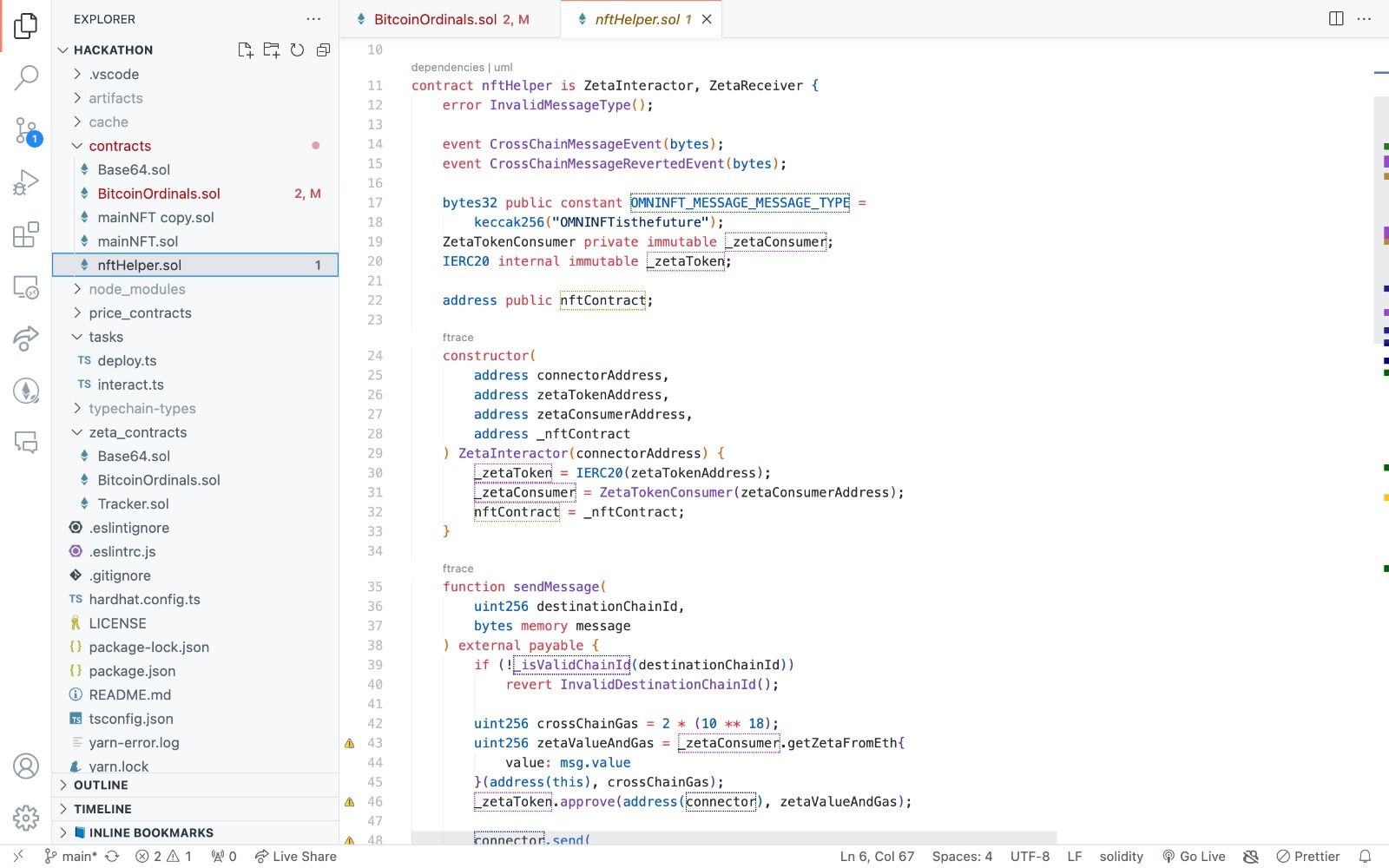Click New File icon in HACKATHON header

(246, 50)
